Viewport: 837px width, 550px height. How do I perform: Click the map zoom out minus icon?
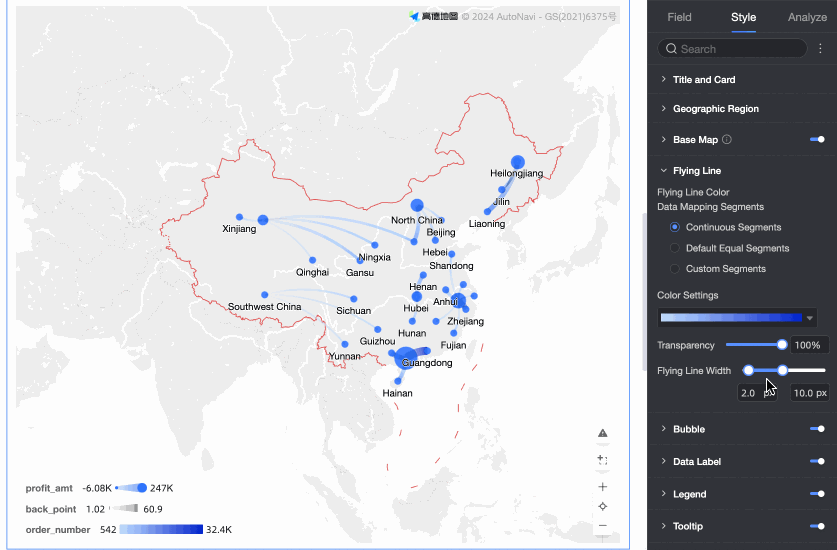[603, 525]
